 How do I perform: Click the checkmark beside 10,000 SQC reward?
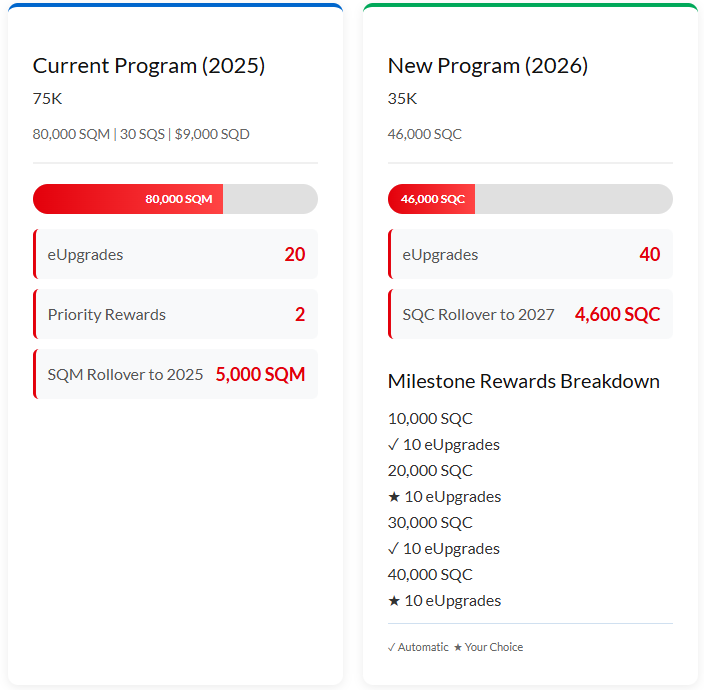(x=393, y=445)
